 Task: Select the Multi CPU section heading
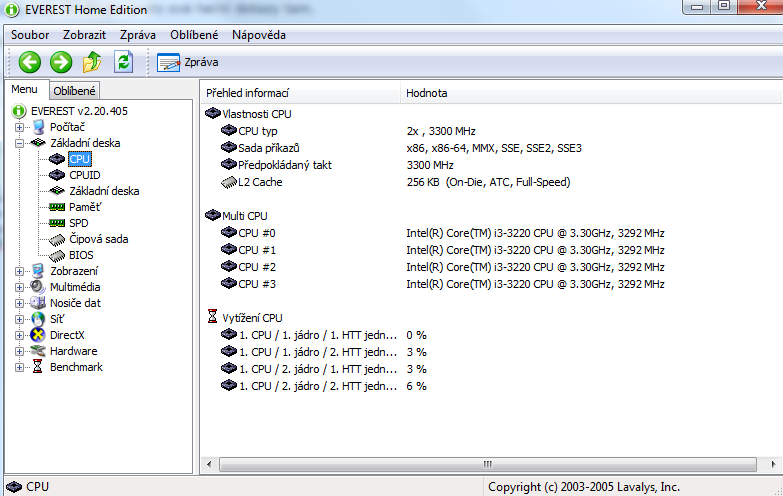(x=245, y=216)
